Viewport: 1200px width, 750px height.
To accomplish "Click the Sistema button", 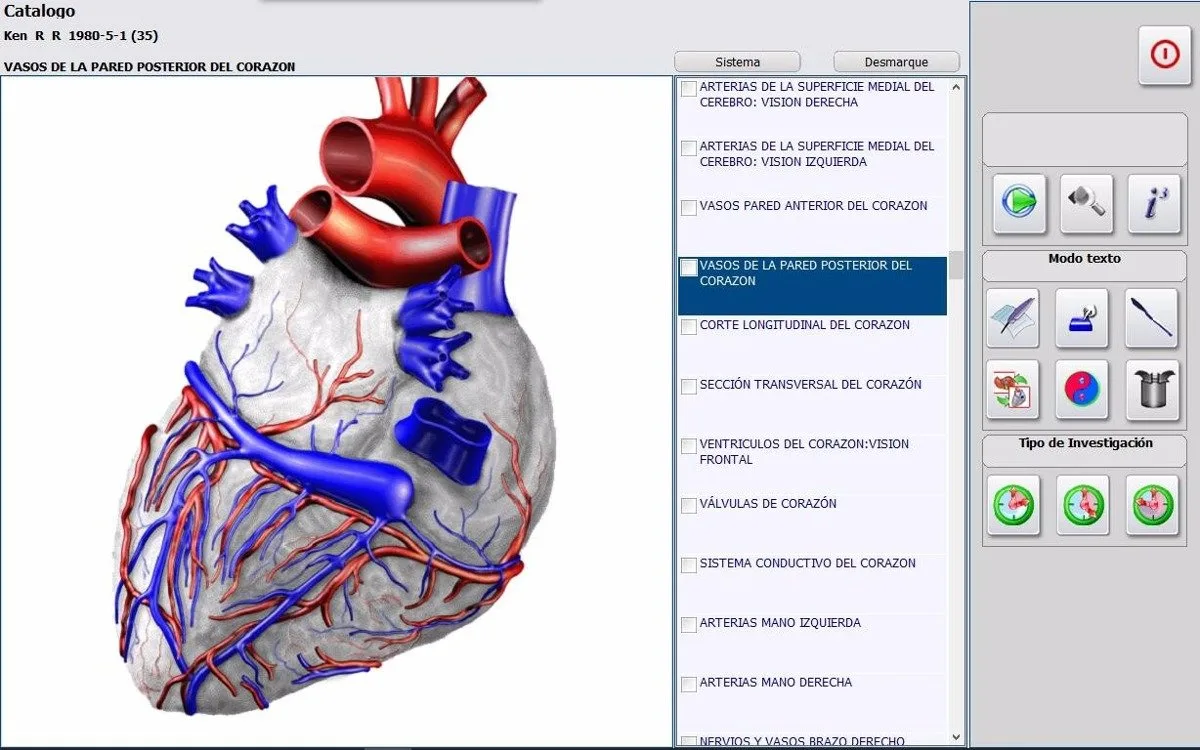I will coord(737,62).
